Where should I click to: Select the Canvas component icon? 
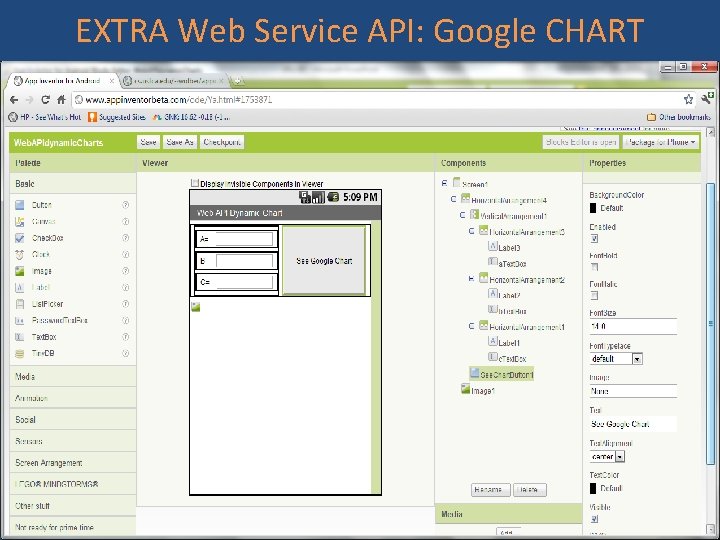[19, 222]
